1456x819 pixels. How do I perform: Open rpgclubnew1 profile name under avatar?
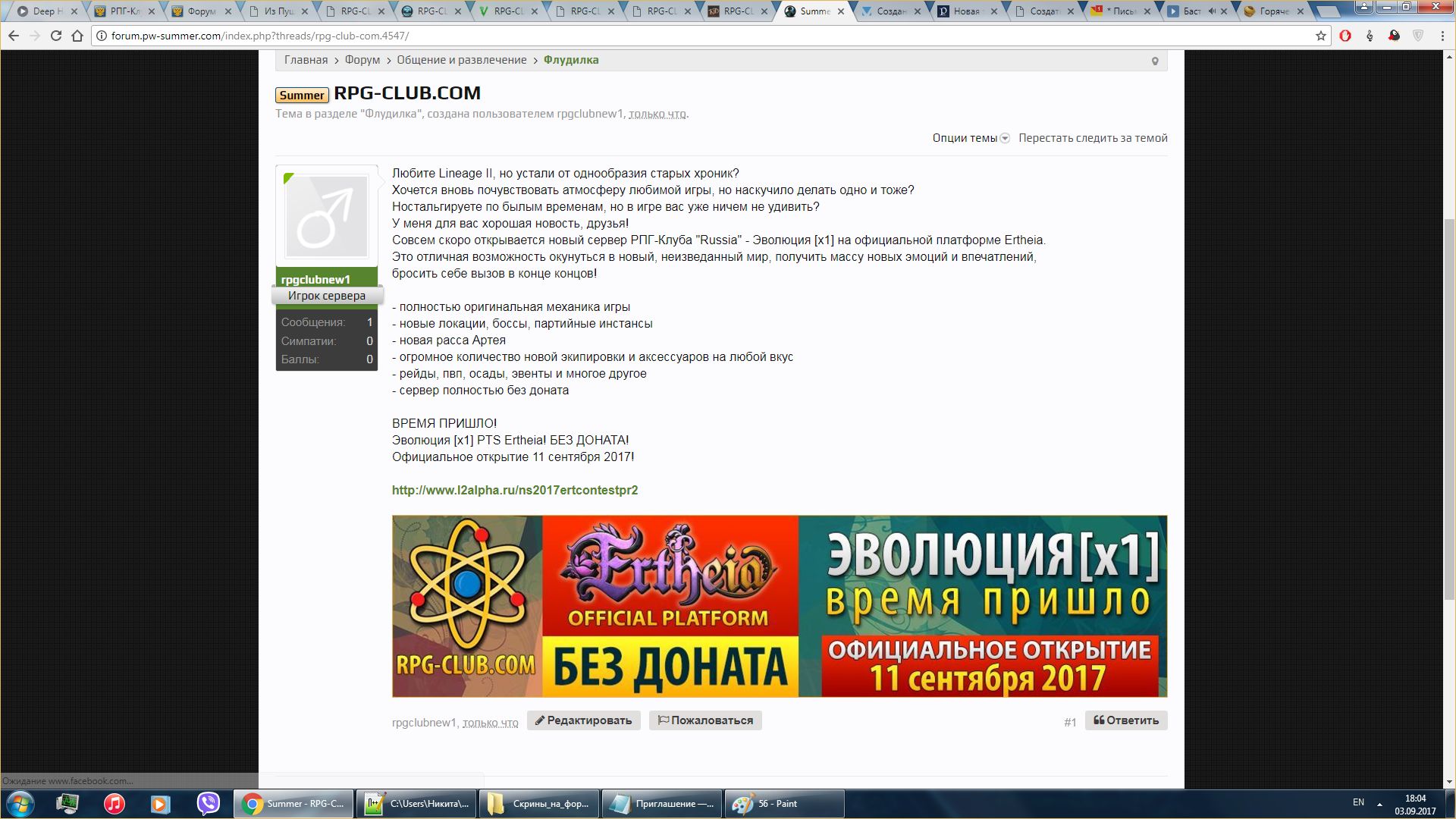[315, 279]
